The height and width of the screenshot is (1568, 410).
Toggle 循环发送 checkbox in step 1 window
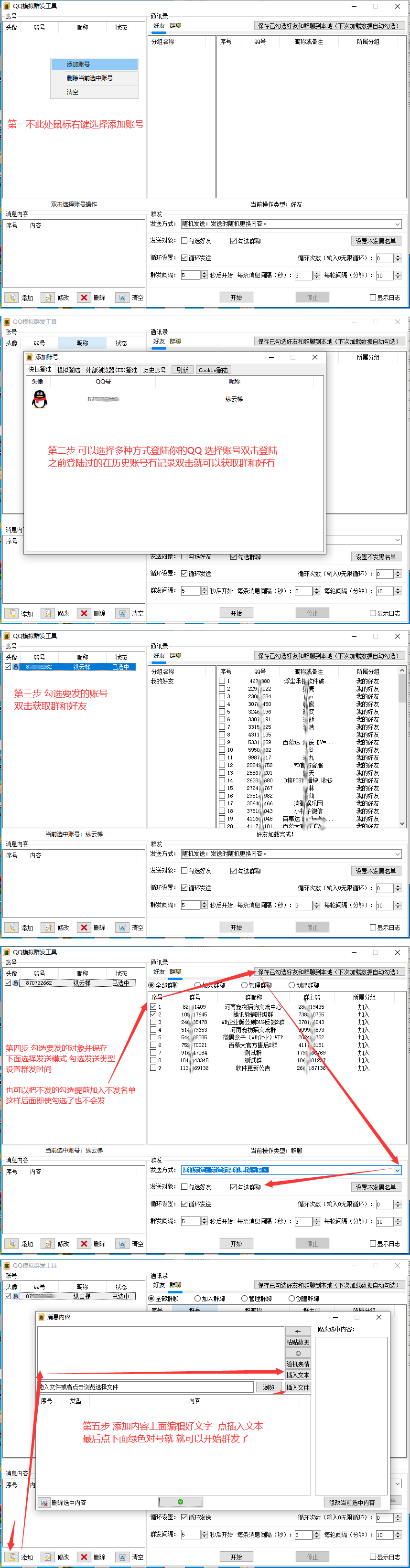pos(184,258)
